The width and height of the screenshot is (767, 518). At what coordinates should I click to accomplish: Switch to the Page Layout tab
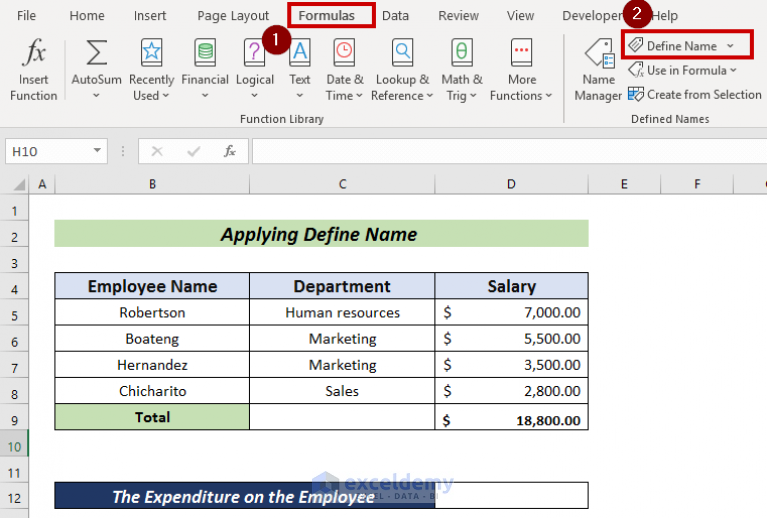pyautogui.click(x=233, y=16)
